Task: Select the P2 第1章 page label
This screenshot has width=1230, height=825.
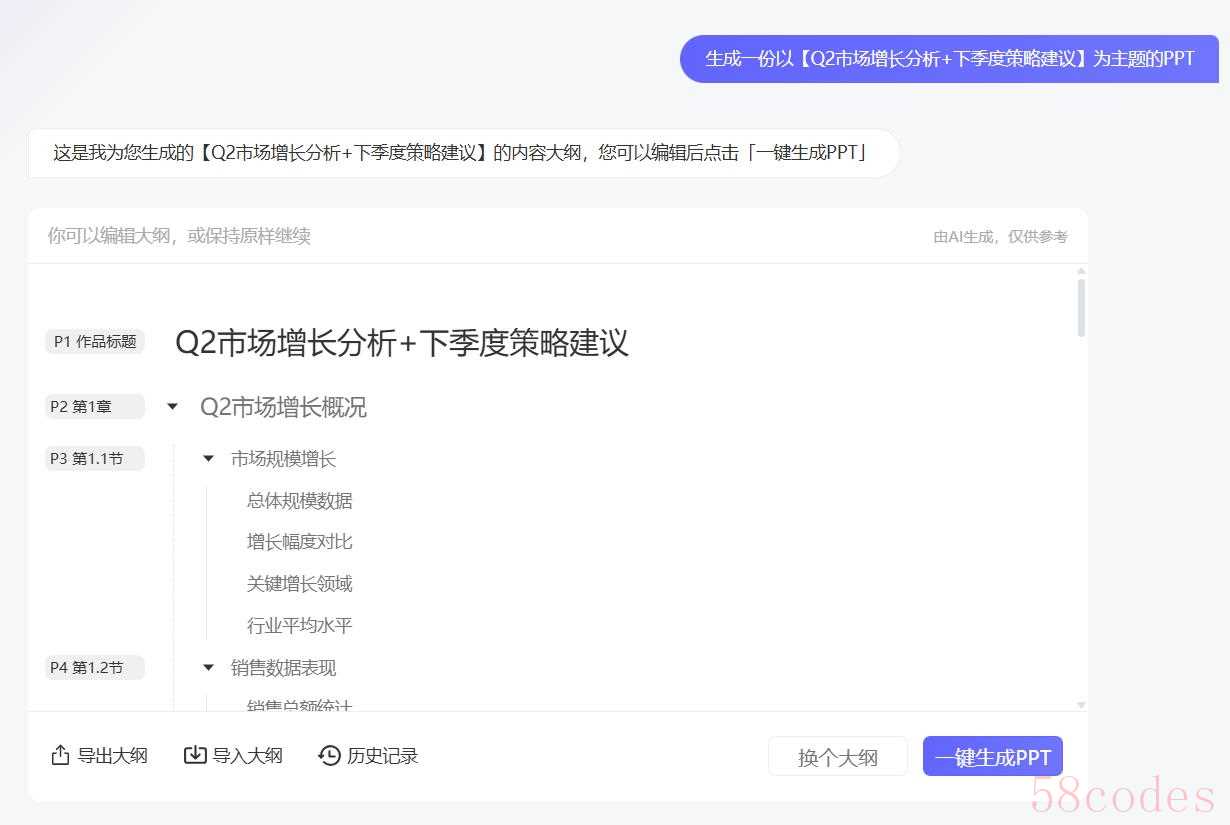Action: click(x=95, y=407)
